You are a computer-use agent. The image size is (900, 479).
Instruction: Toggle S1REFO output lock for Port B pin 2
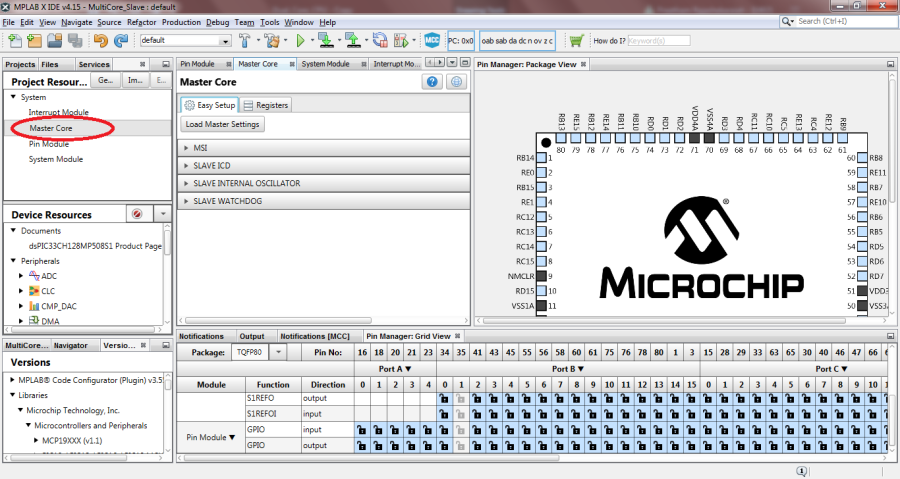[x=476, y=398]
